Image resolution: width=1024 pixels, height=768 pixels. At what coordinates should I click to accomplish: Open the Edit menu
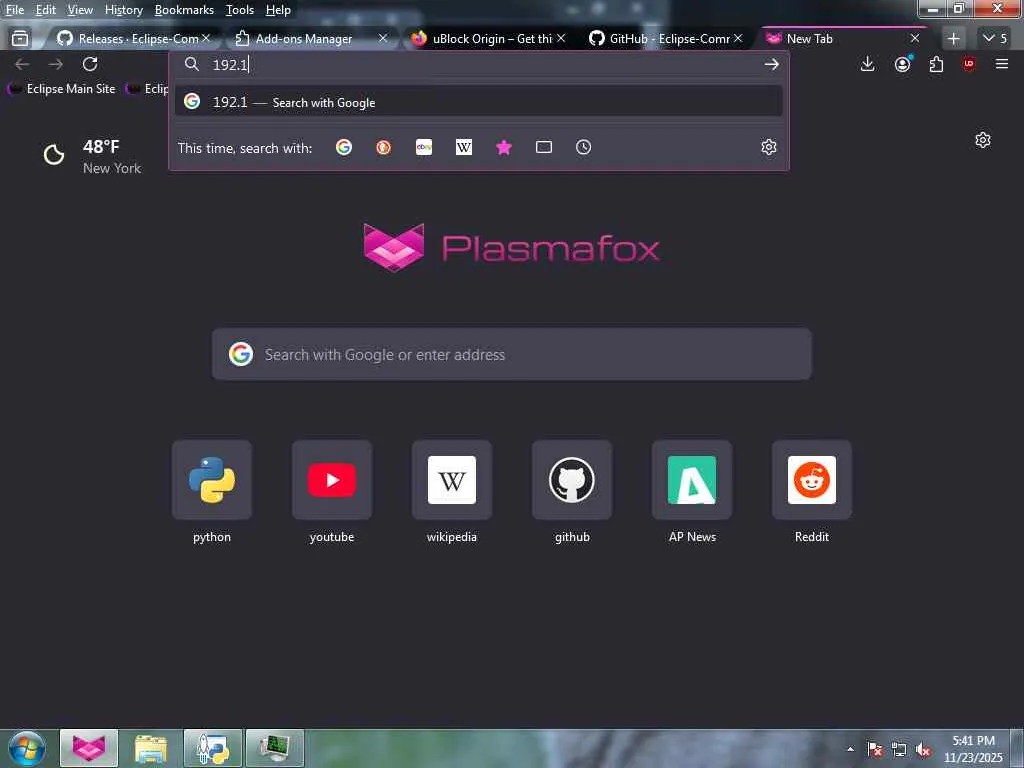(45, 10)
